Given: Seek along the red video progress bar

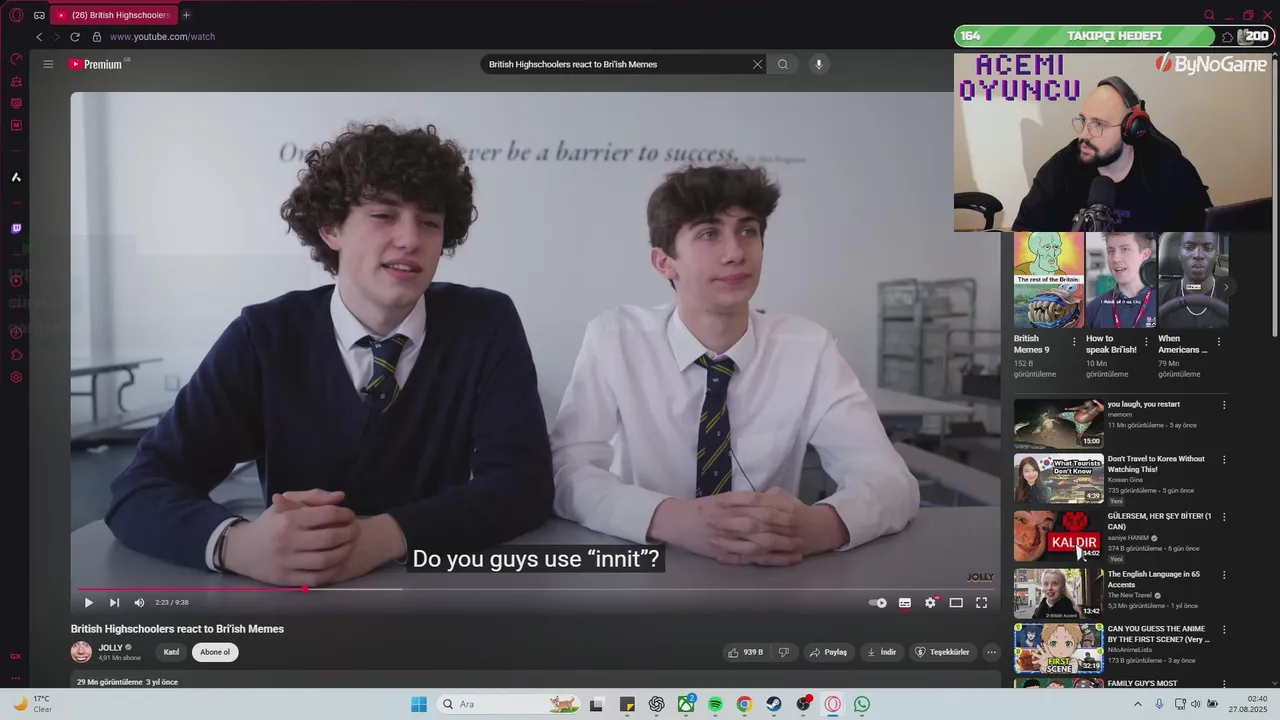Looking at the screenshot, I should pos(535,589).
